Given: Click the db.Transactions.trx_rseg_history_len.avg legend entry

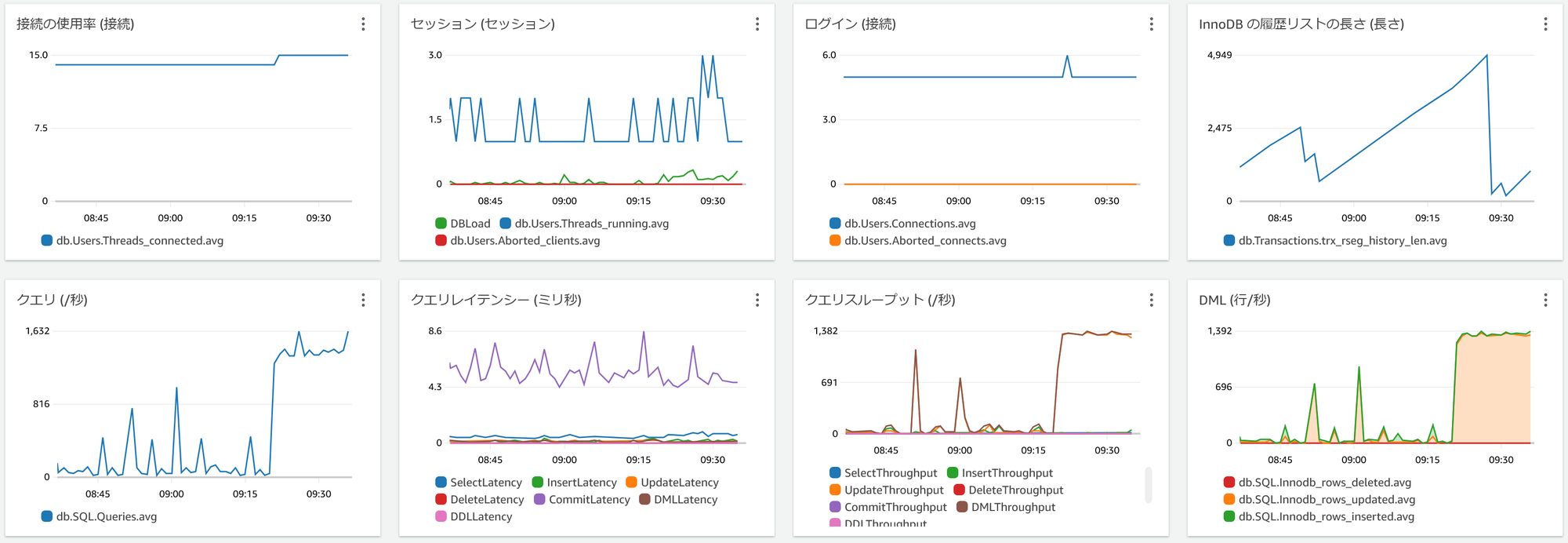Looking at the screenshot, I should pyautogui.click(x=1335, y=241).
